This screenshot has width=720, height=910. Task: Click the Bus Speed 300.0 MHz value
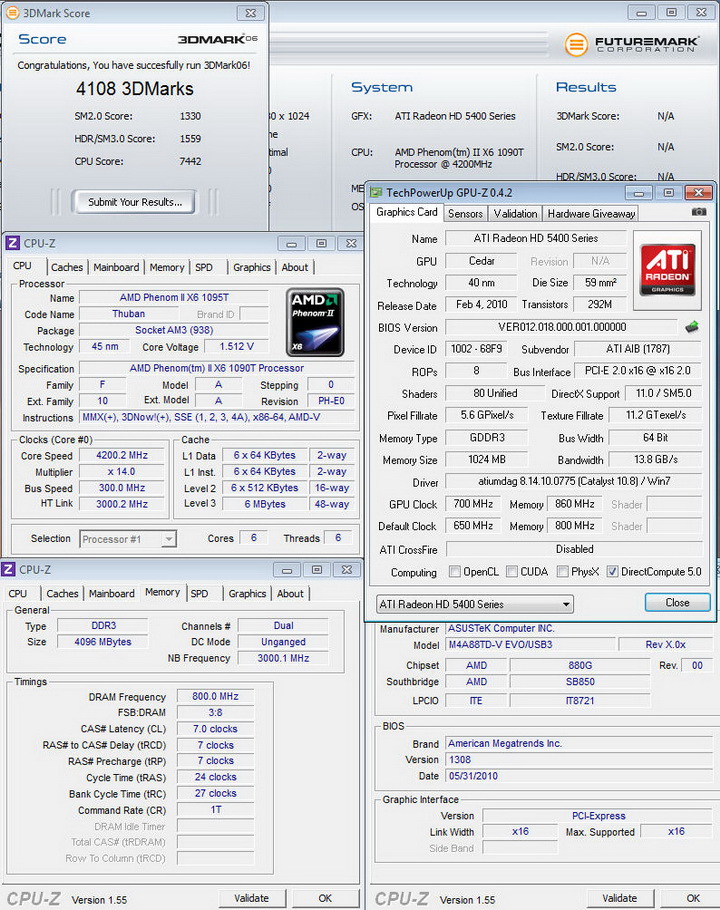point(121,488)
